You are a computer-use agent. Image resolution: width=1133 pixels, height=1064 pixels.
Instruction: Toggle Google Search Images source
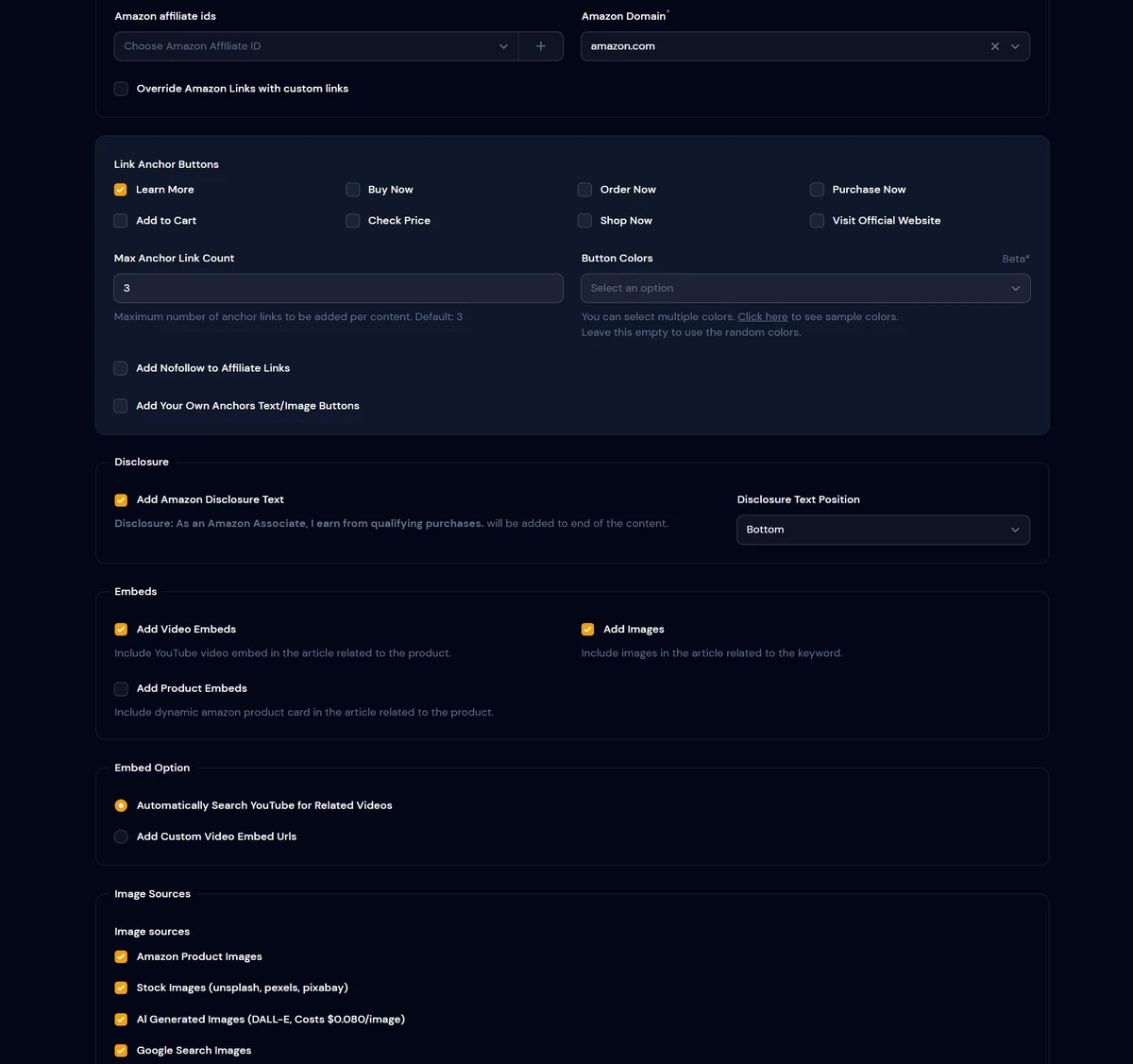coord(121,1051)
